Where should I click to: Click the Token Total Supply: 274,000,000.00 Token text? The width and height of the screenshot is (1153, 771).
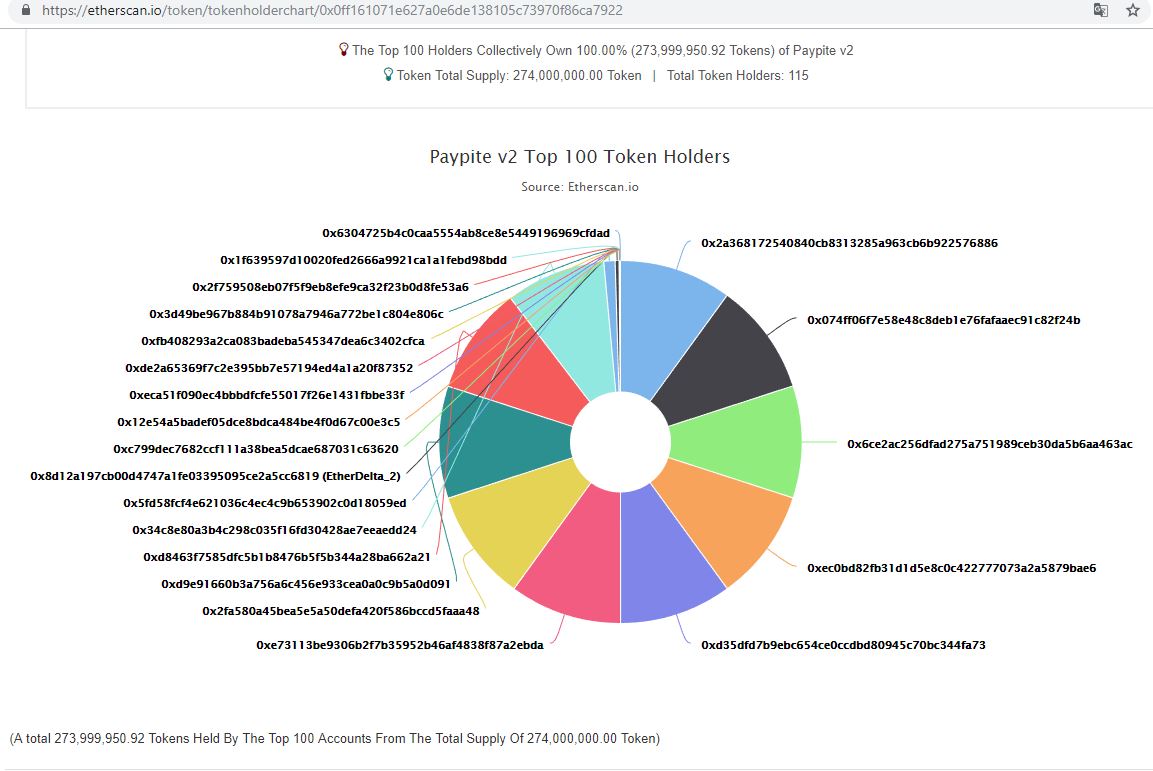click(x=519, y=75)
